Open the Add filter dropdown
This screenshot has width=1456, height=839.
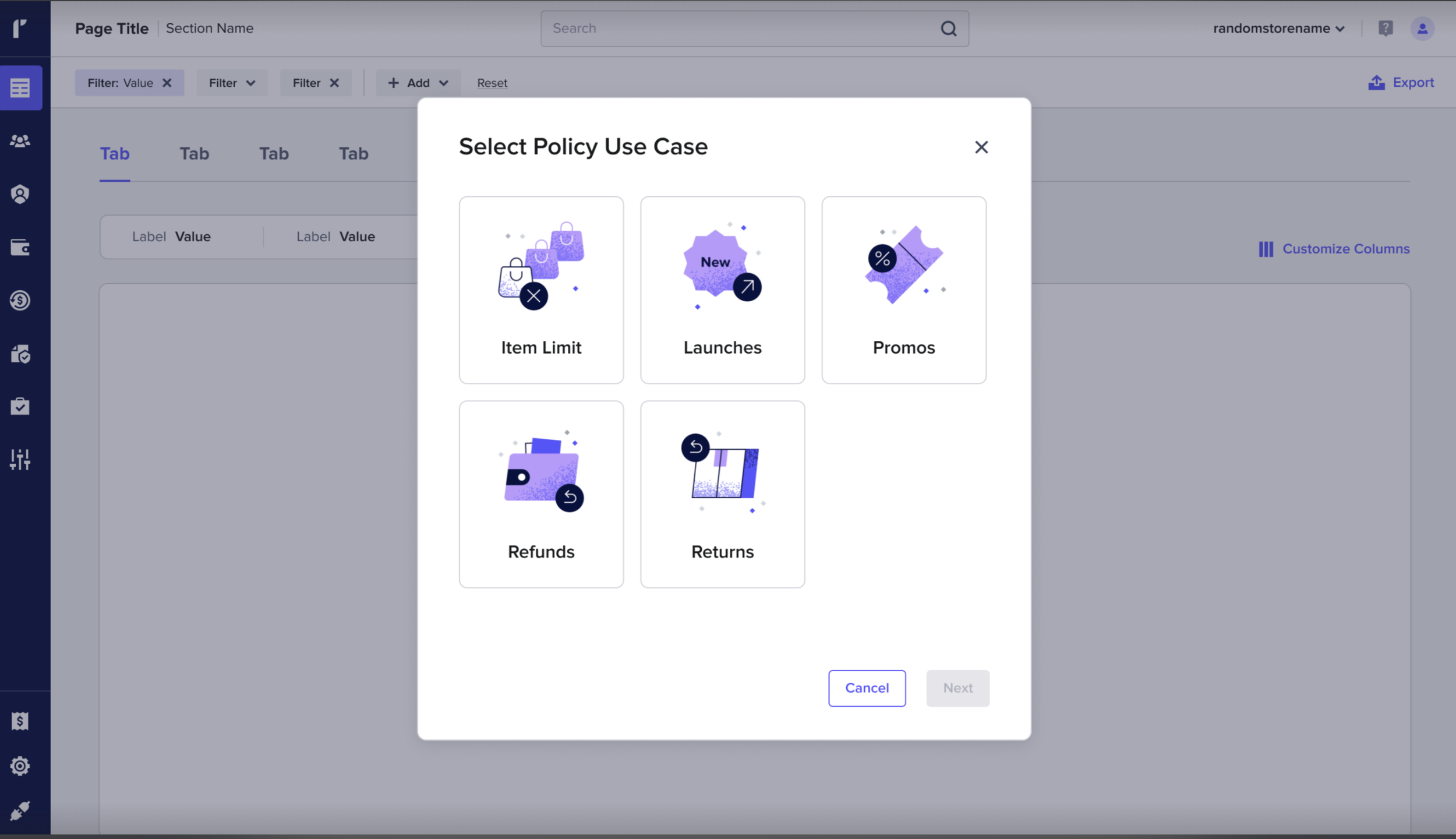pyautogui.click(x=418, y=83)
